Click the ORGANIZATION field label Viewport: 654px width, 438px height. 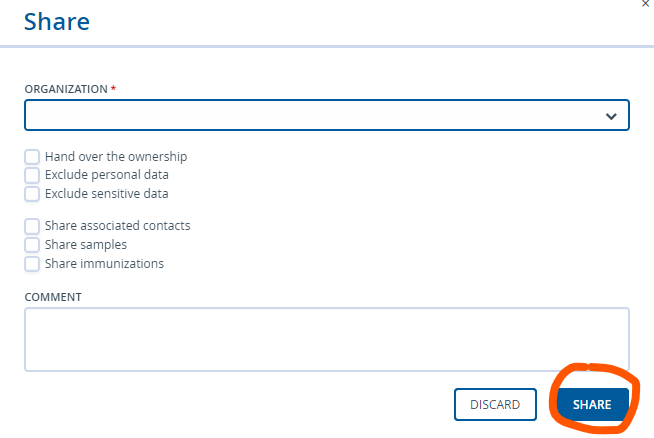66,89
